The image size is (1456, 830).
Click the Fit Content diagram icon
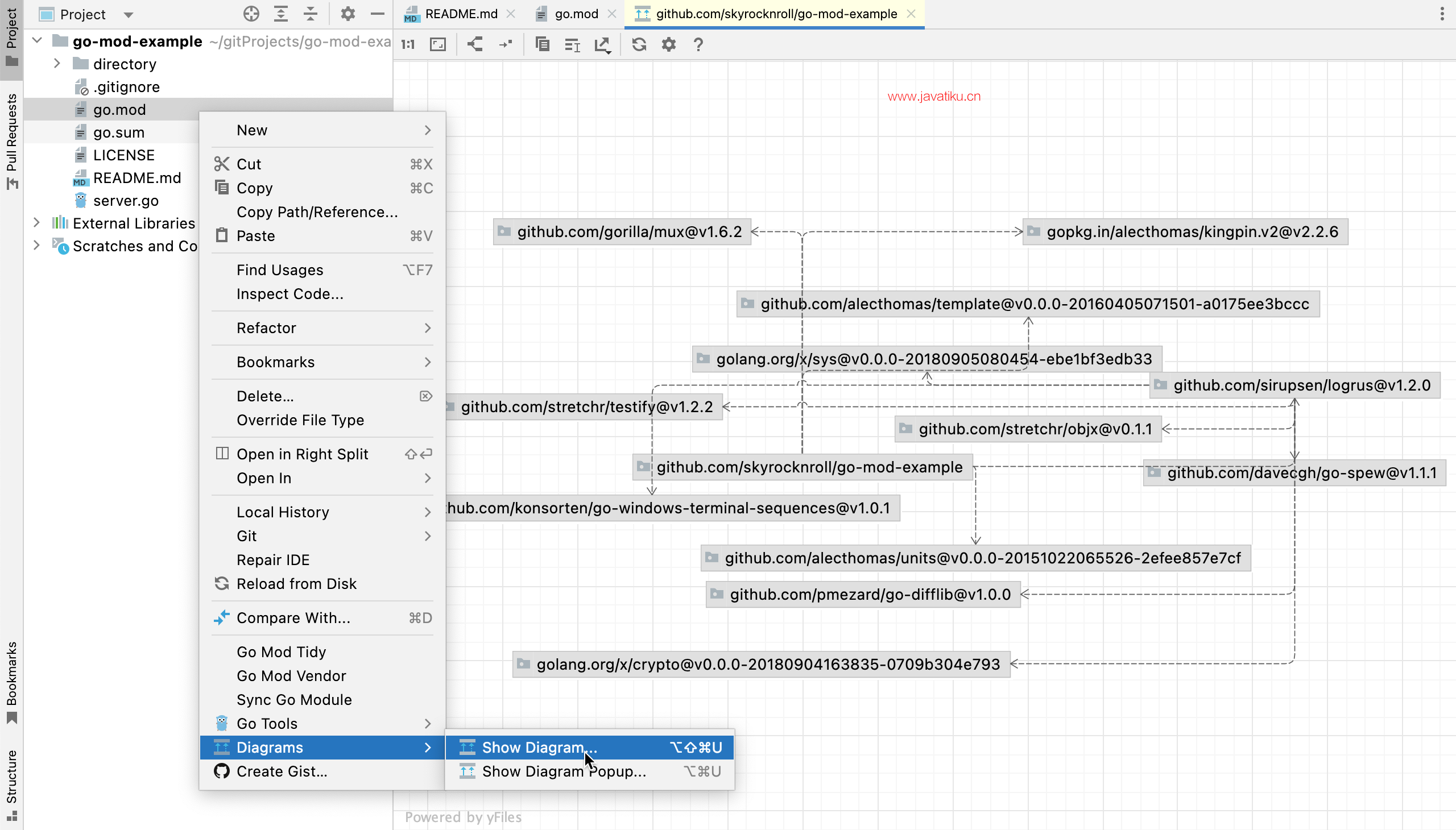(438, 44)
